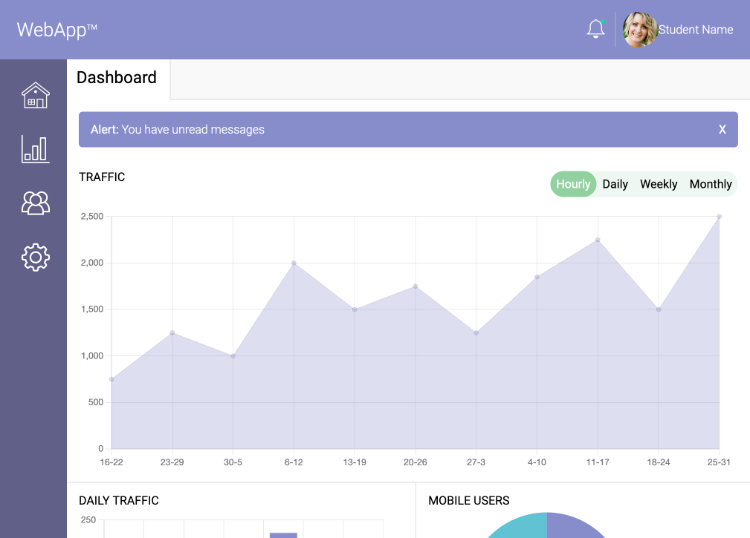Click the user profile avatar photo

pyautogui.click(x=640, y=29)
